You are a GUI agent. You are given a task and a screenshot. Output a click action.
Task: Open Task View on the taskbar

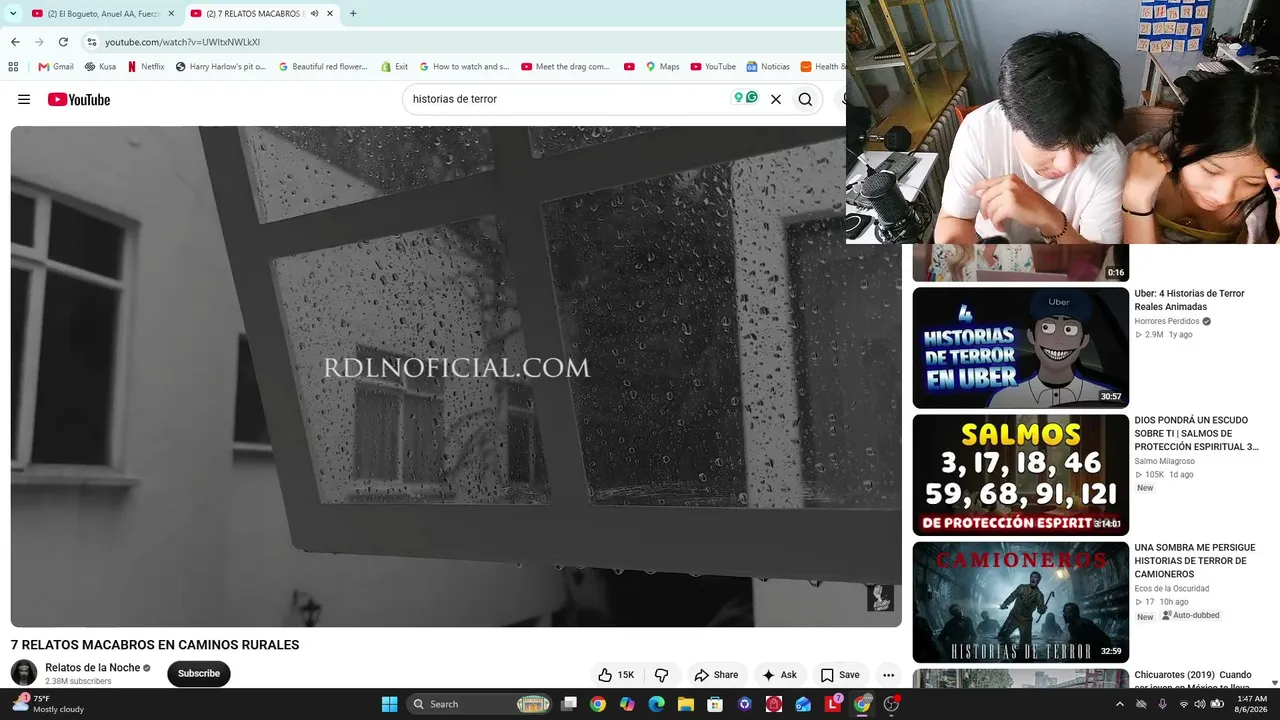point(569,704)
